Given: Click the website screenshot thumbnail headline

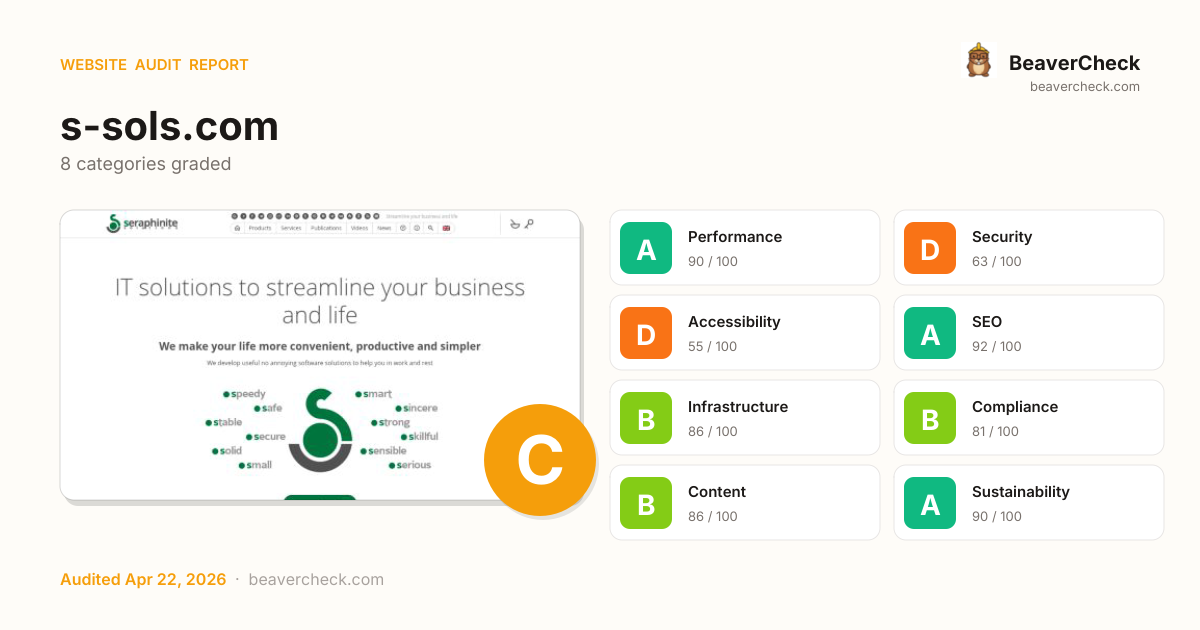Looking at the screenshot, I should tap(320, 300).
